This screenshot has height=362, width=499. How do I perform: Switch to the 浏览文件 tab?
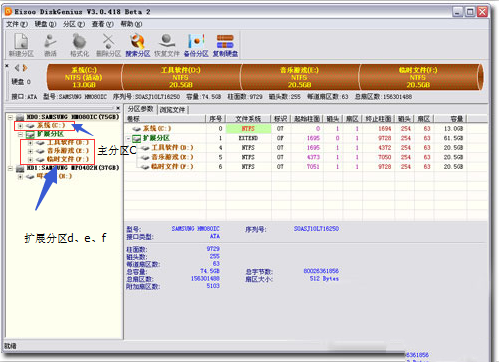pos(172,110)
